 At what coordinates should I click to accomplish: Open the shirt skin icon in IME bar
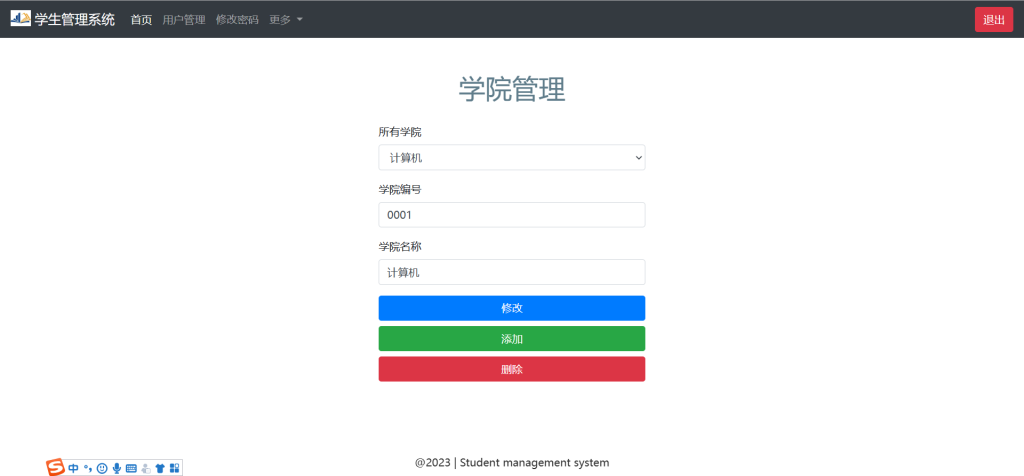pyautogui.click(x=160, y=468)
